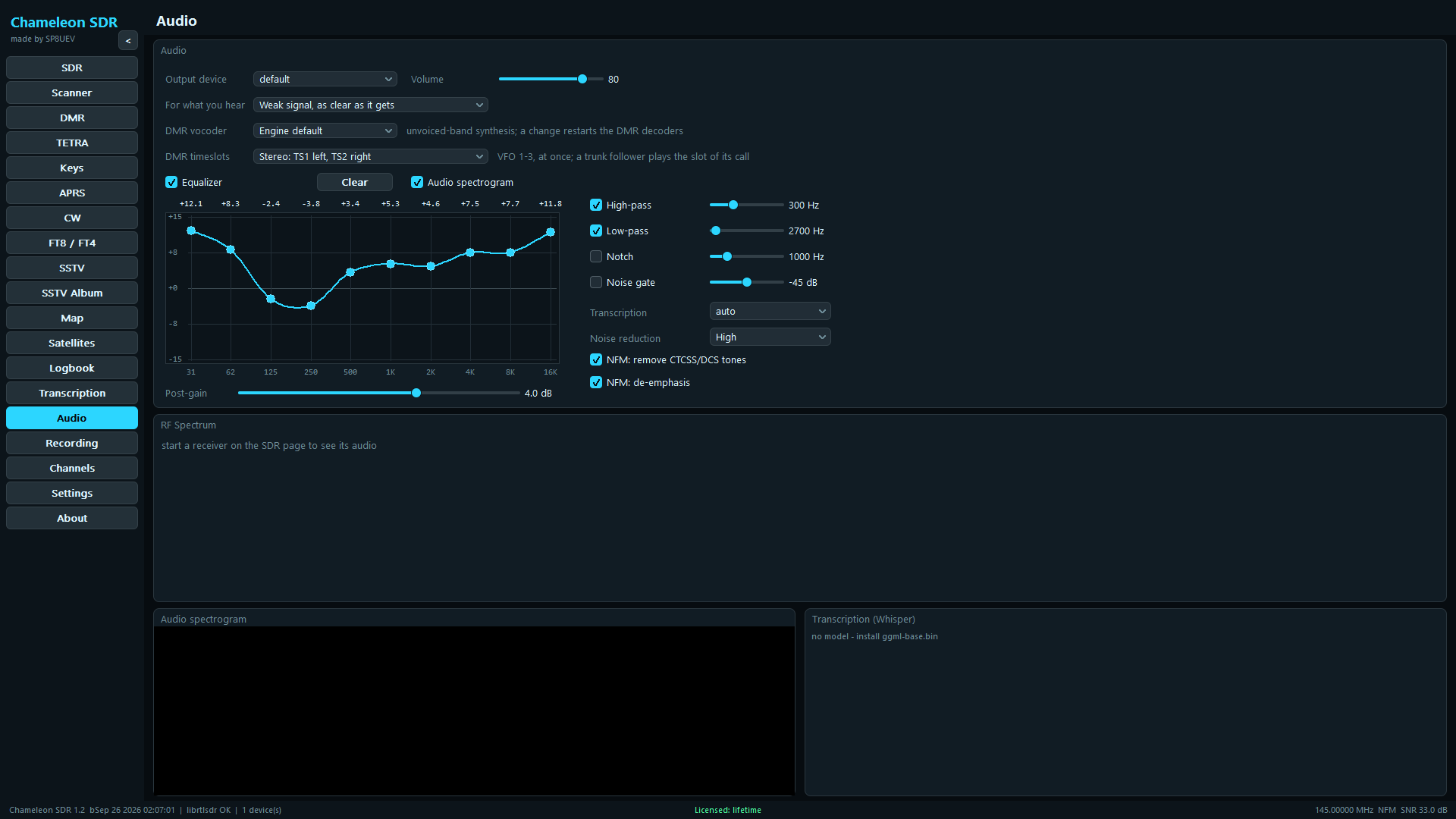The height and width of the screenshot is (819, 1456).
Task: Open the Satellites section
Action: pos(72,343)
